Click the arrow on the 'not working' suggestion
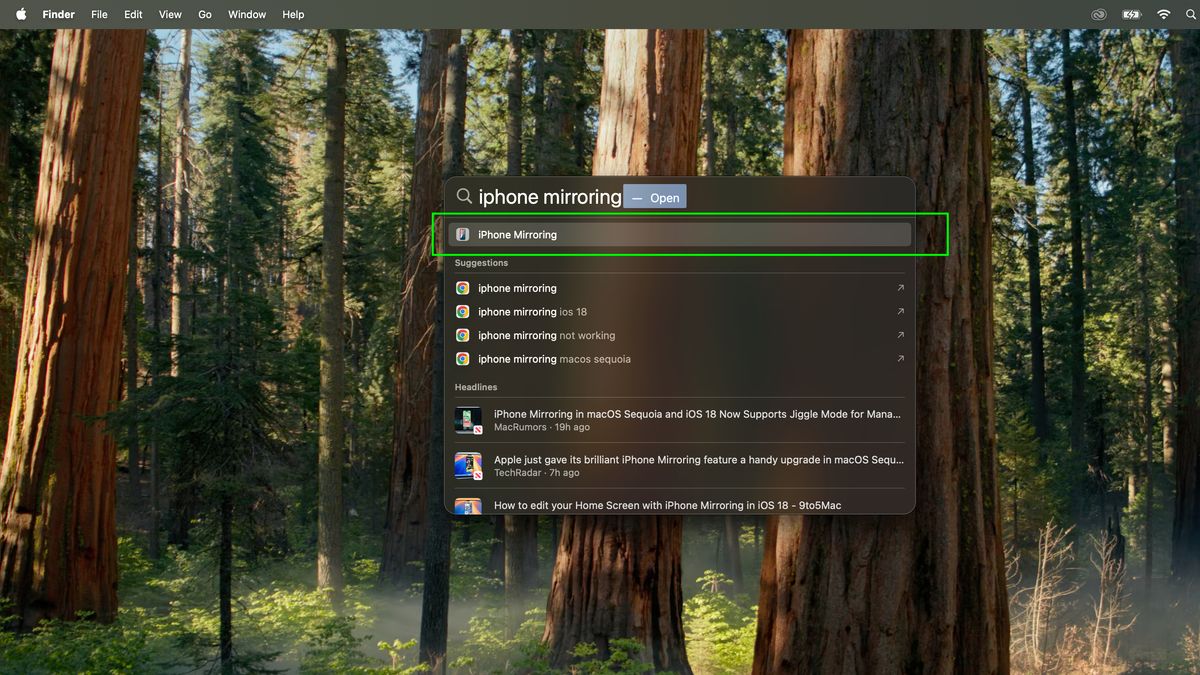Image resolution: width=1200 pixels, height=675 pixels. [900, 335]
